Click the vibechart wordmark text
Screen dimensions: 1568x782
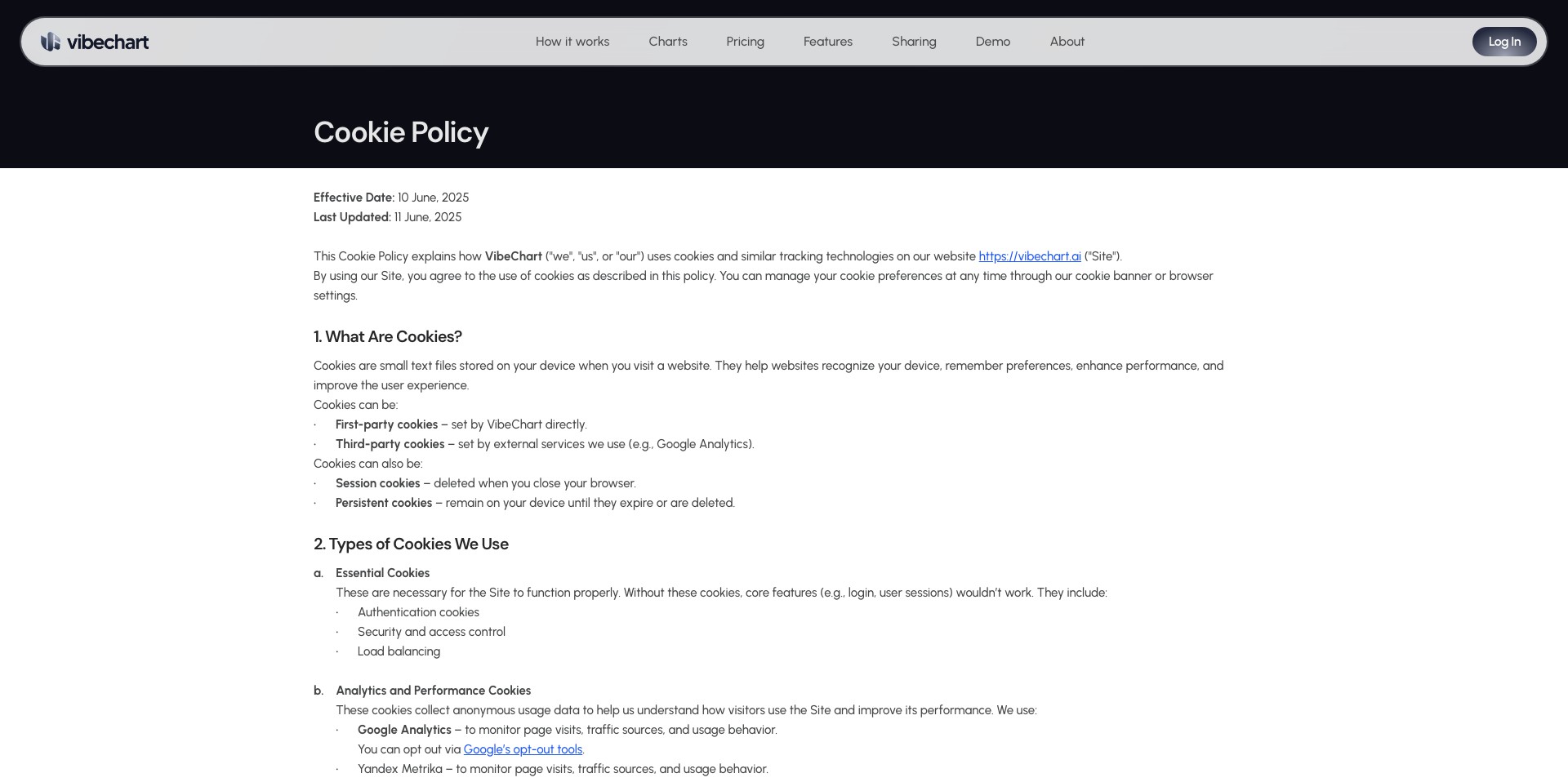[108, 42]
